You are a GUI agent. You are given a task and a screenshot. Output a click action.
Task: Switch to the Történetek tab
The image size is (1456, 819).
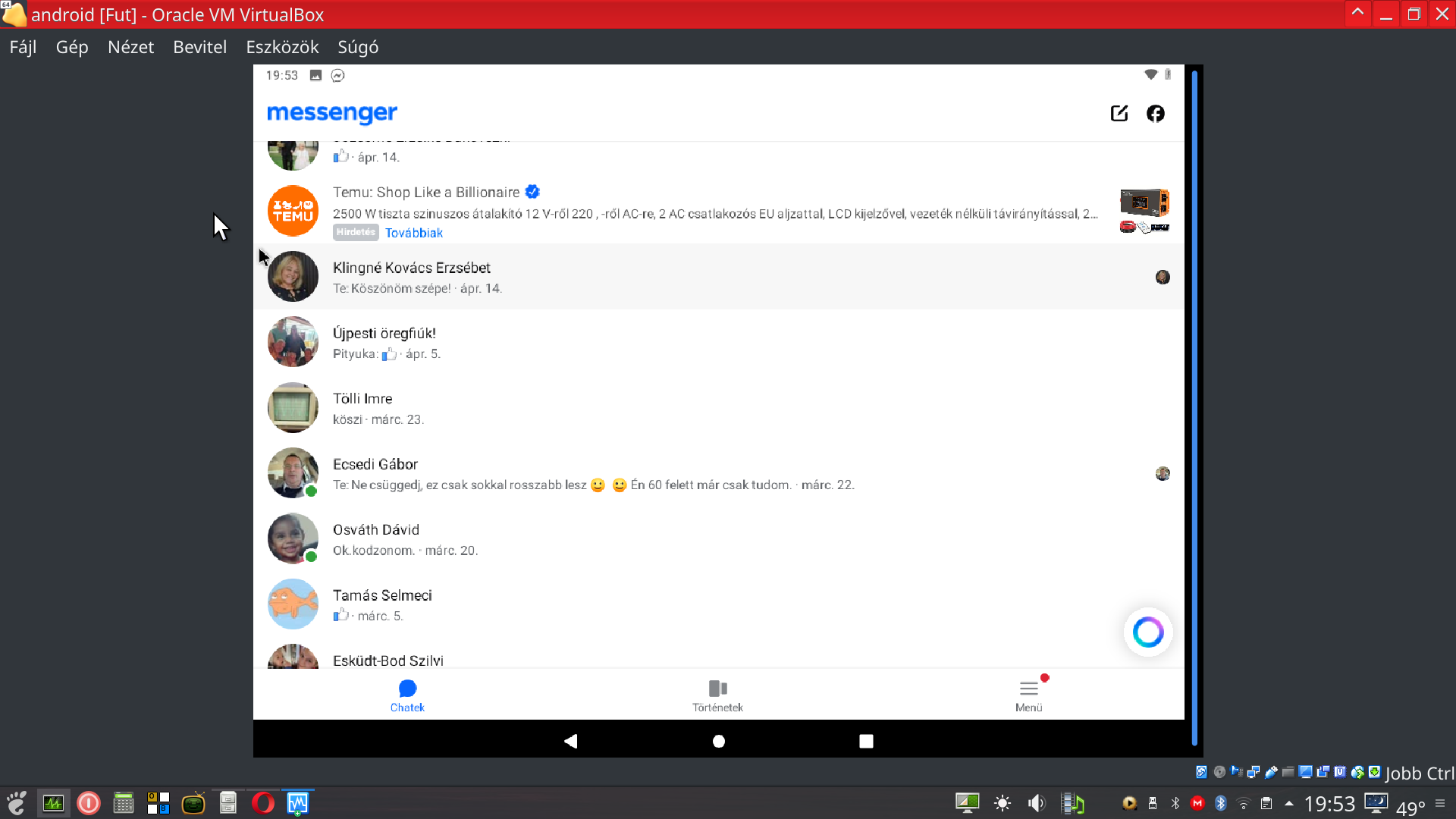(x=717, y=696)
